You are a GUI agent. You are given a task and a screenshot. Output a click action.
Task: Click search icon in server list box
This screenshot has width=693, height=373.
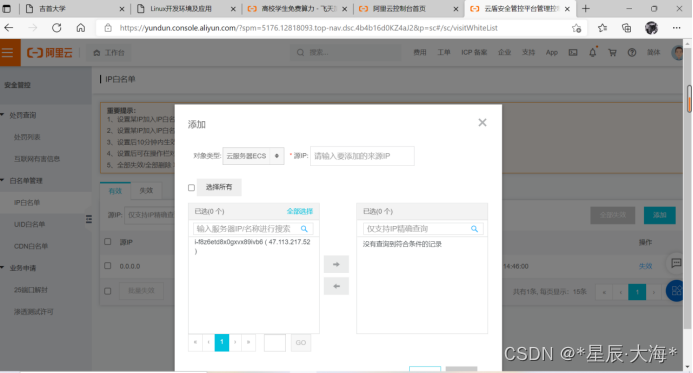[304, 229]
